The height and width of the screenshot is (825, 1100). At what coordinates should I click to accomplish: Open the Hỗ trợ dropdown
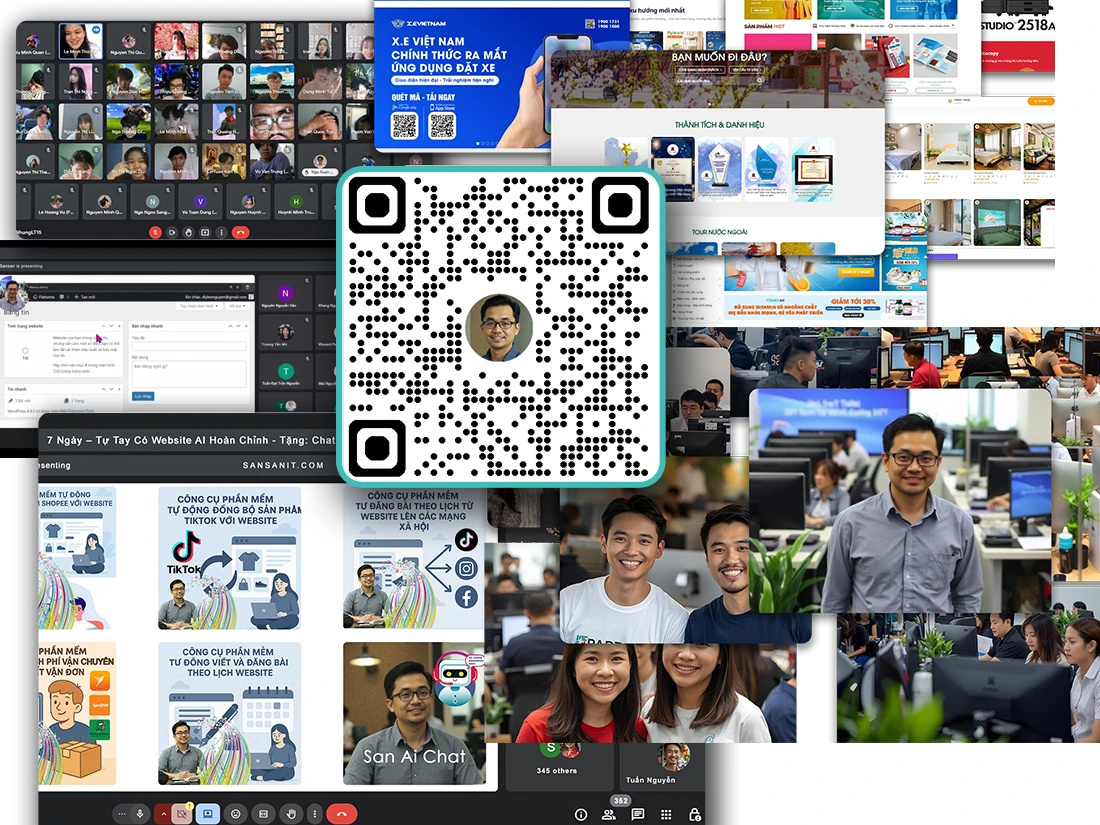click(237, 306)
